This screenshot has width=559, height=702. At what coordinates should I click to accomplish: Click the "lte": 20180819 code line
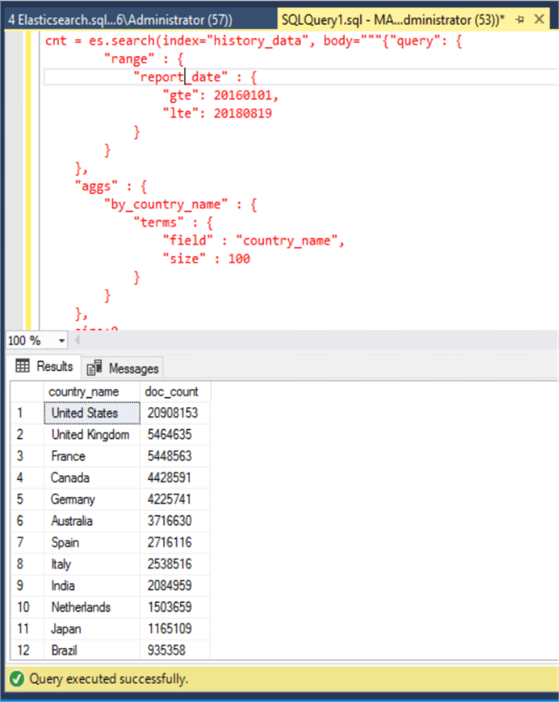pyautogui.click(x=217, y=113)
